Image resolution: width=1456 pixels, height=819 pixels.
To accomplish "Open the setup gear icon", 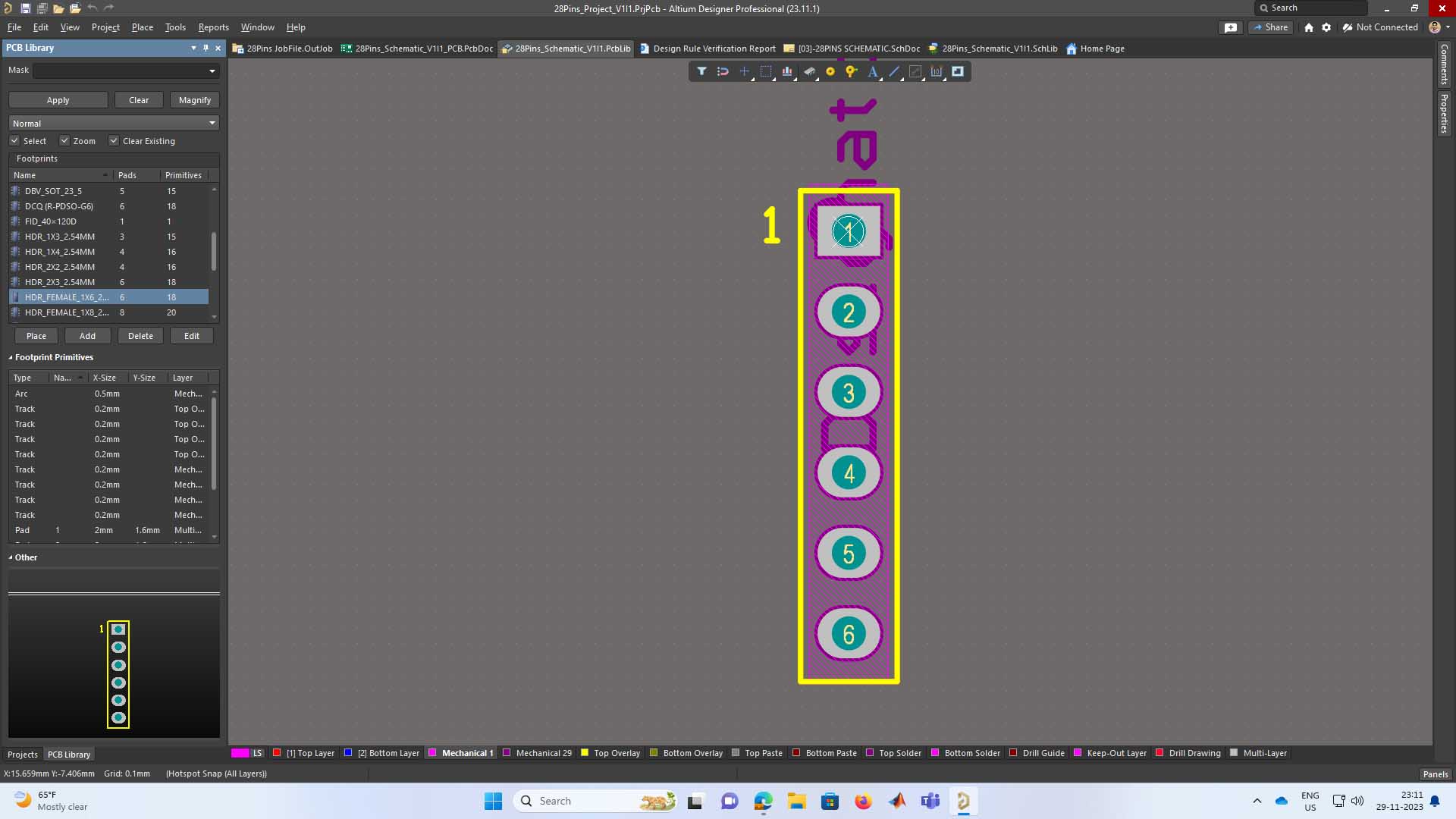I will point(1326,27).
